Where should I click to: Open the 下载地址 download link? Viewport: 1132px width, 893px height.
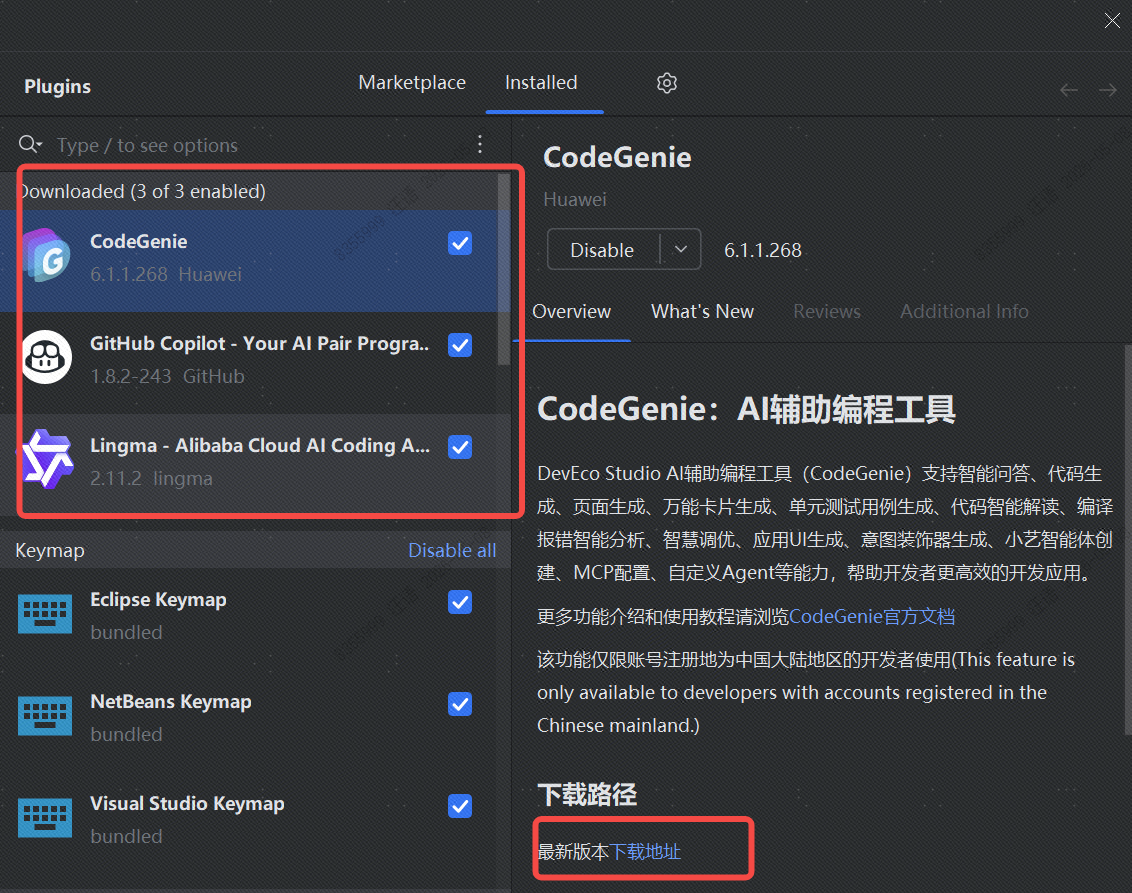[x=645, y=852]
